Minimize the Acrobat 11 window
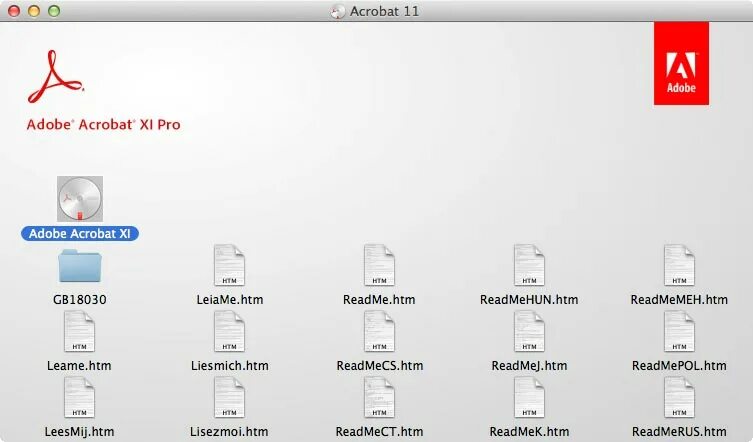Viewport: 753px width, 442px height. (x=34, y=11)
